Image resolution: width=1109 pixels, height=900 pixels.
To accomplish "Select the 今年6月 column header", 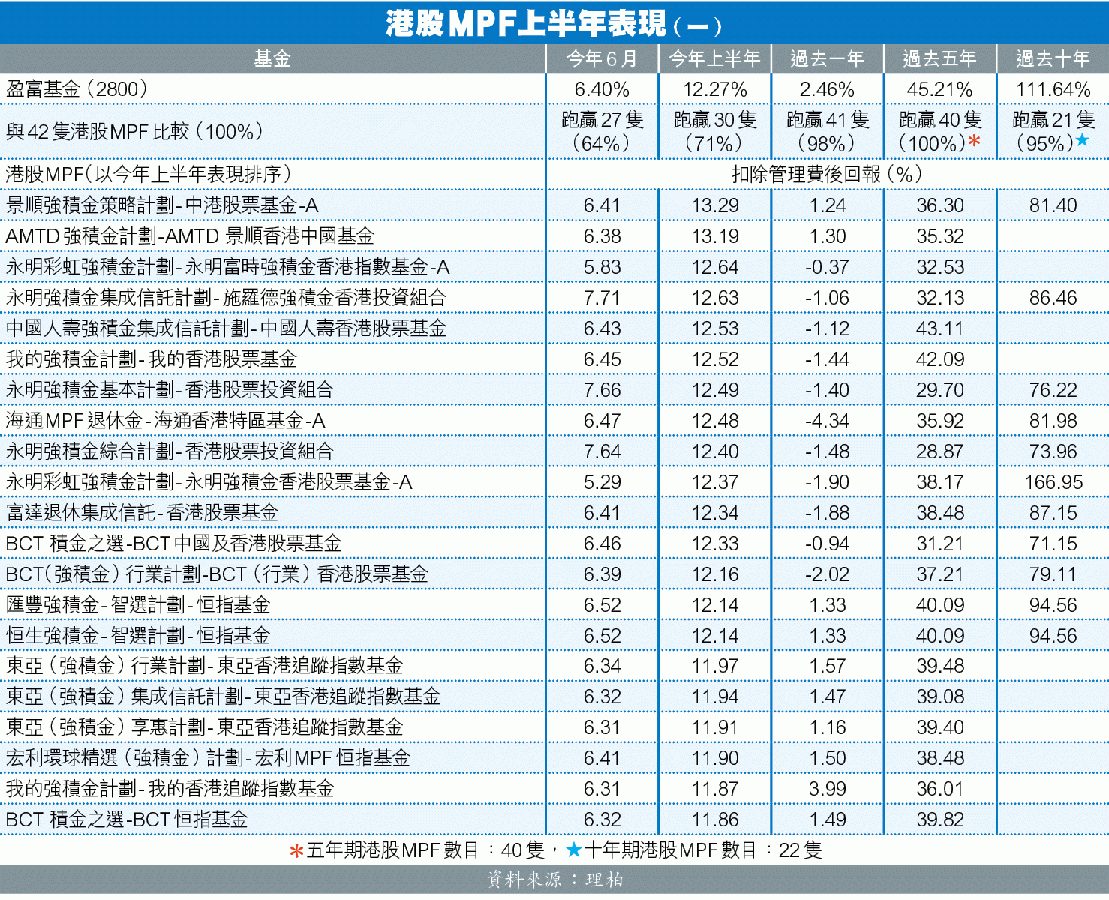I will pos(601,58).
